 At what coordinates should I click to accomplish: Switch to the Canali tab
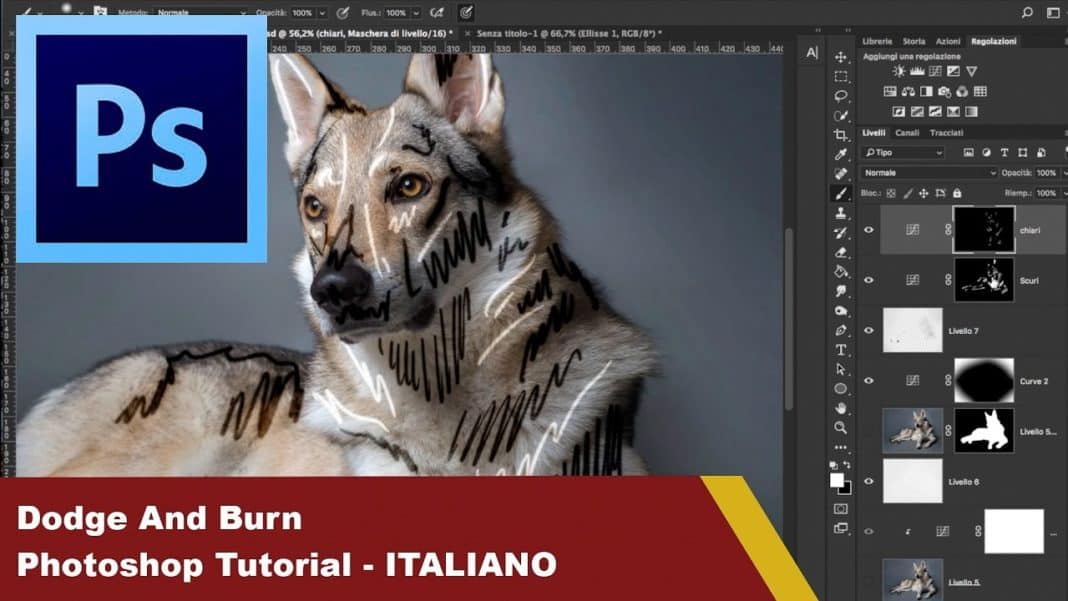(x=907, y=132)
